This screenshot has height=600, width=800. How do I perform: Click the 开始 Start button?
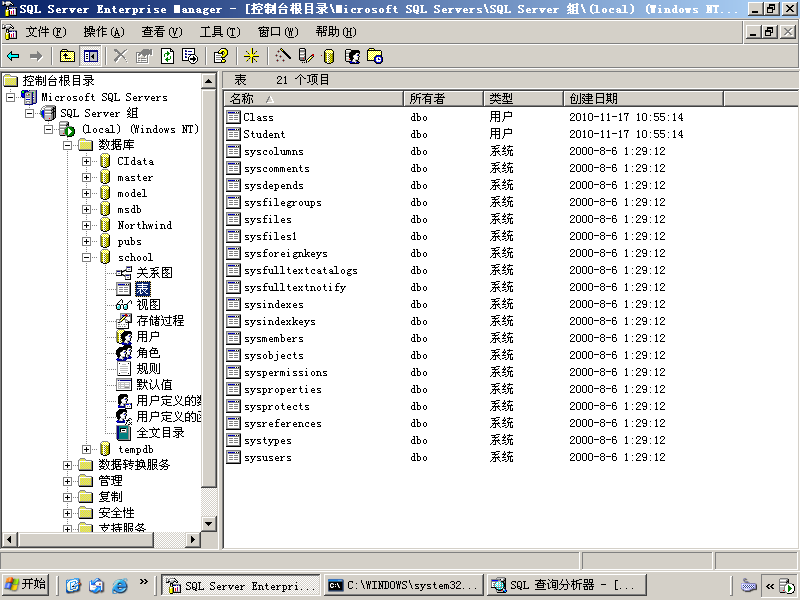26,585
